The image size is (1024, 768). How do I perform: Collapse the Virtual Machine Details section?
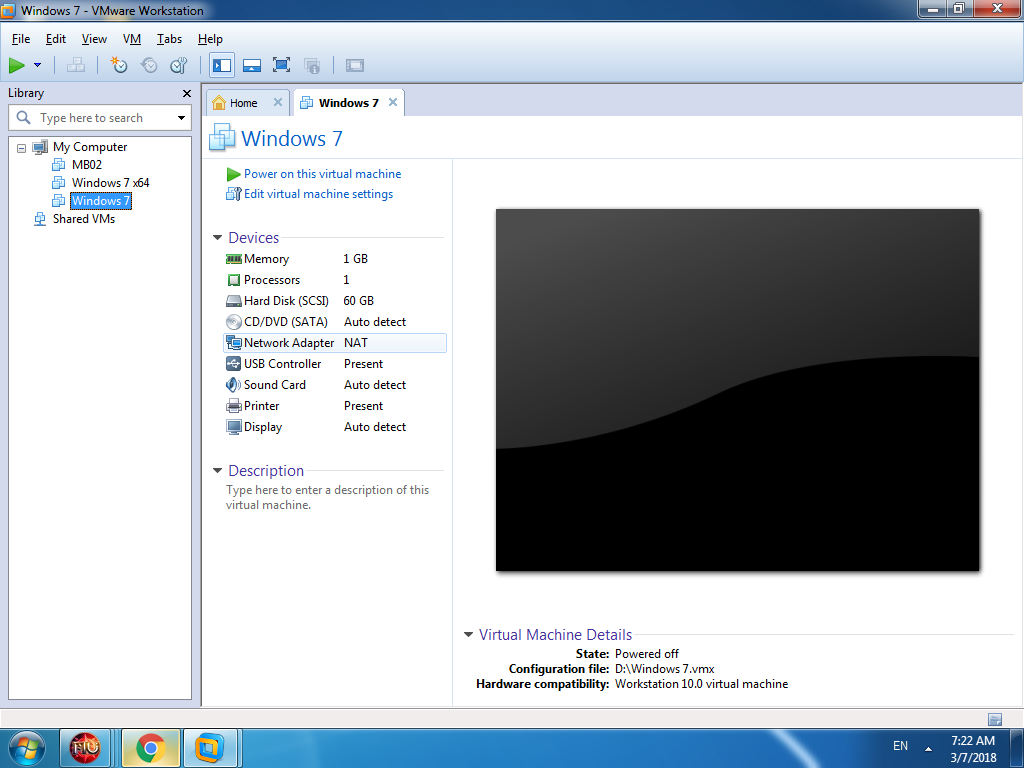468,635
